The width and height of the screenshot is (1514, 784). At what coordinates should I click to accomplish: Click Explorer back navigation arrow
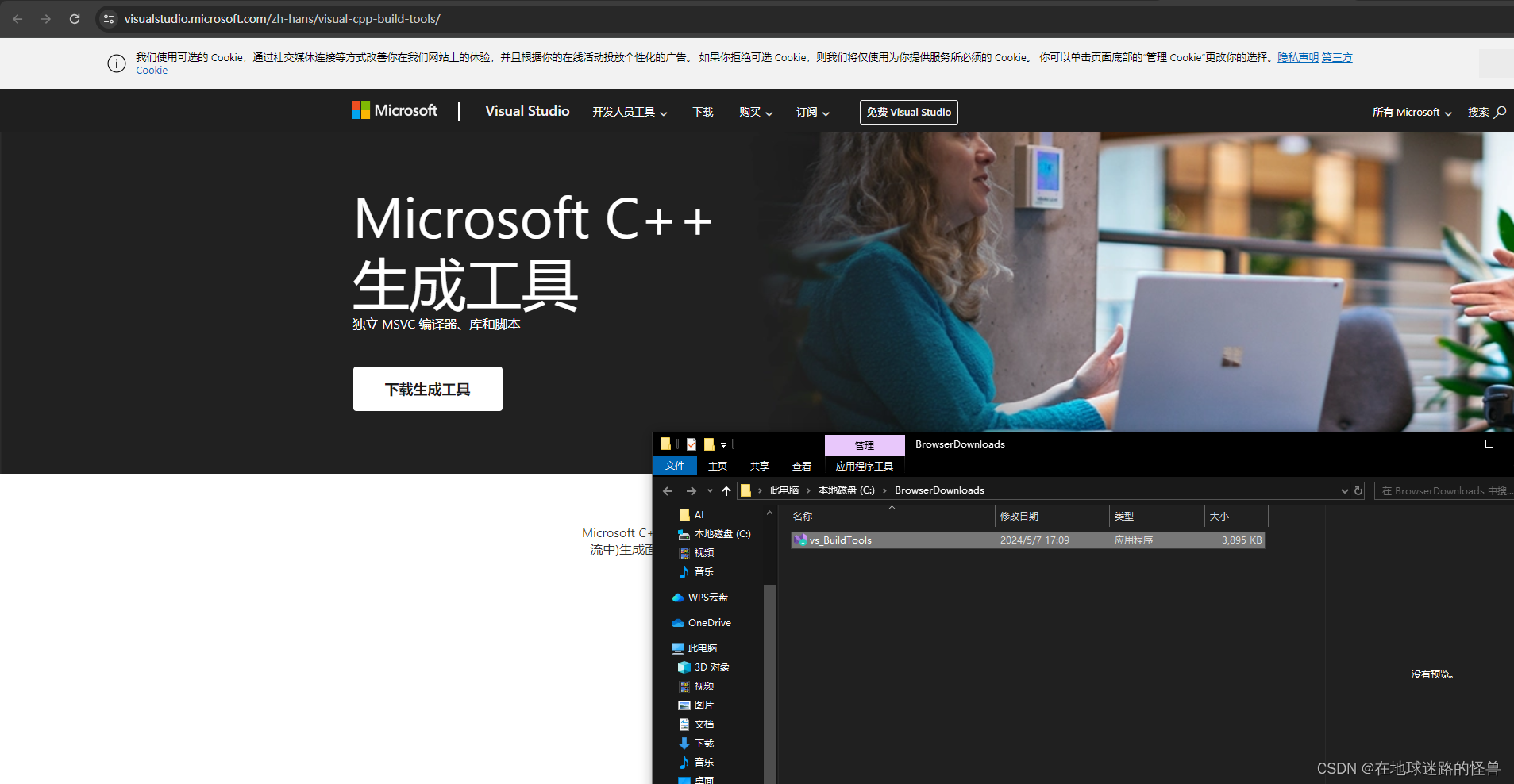(668, 491)
